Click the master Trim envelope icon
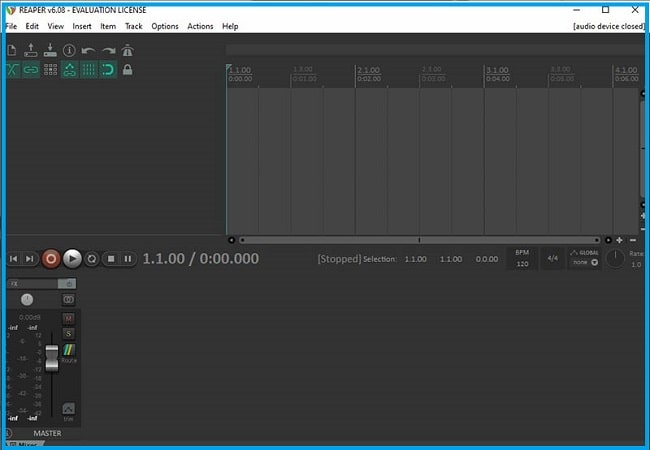This screenshot has width=650, height=450. (69, 410)
